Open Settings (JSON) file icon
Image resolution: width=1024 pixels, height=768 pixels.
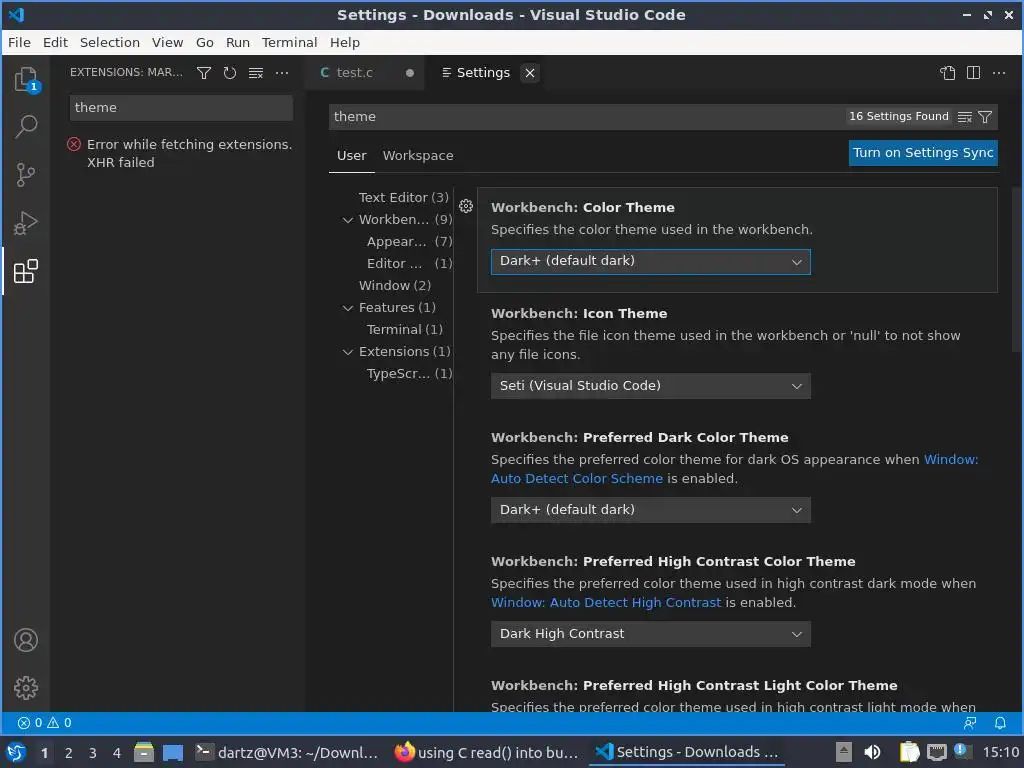(948, 72)
